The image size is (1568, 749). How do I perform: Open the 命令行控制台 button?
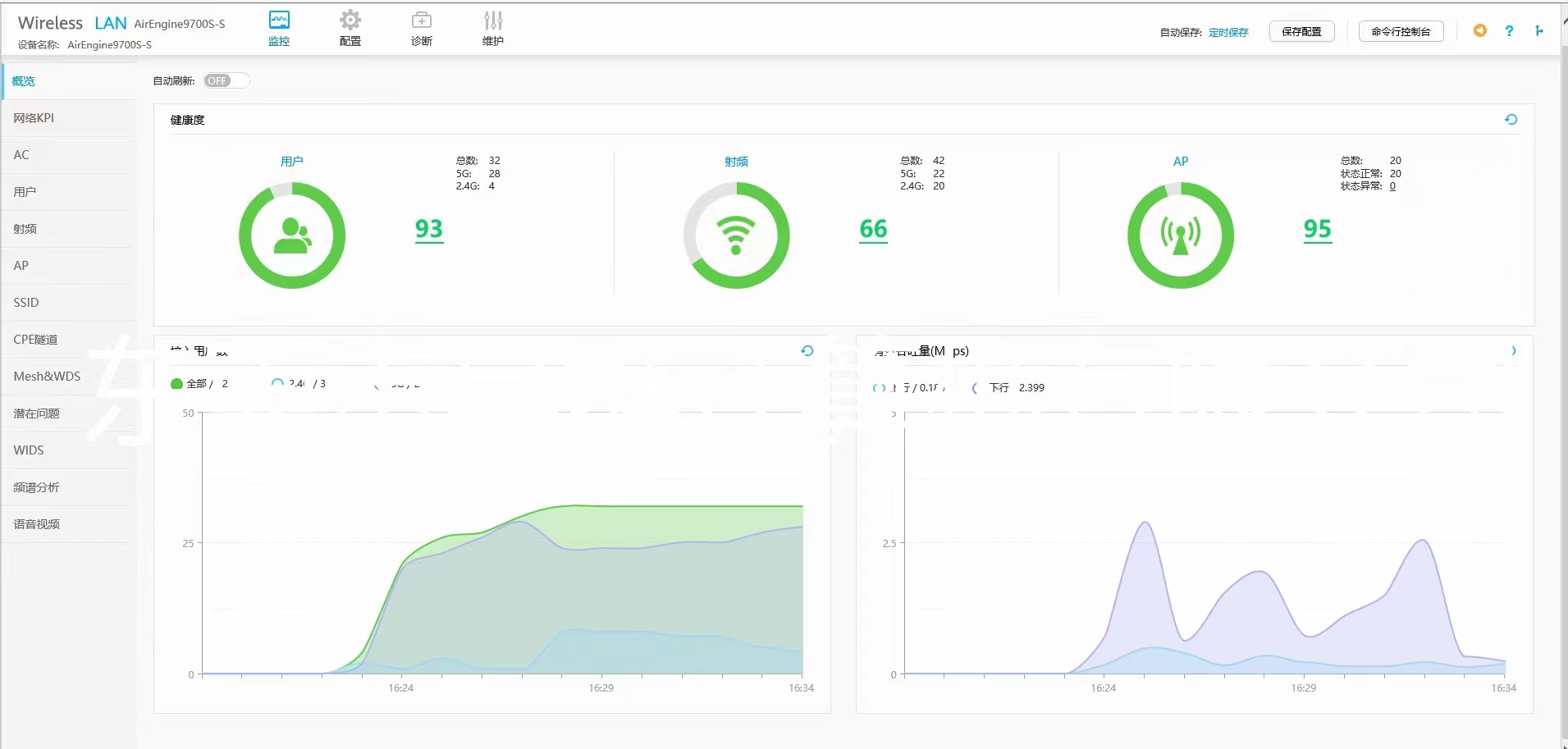[x=1401, y=32]
